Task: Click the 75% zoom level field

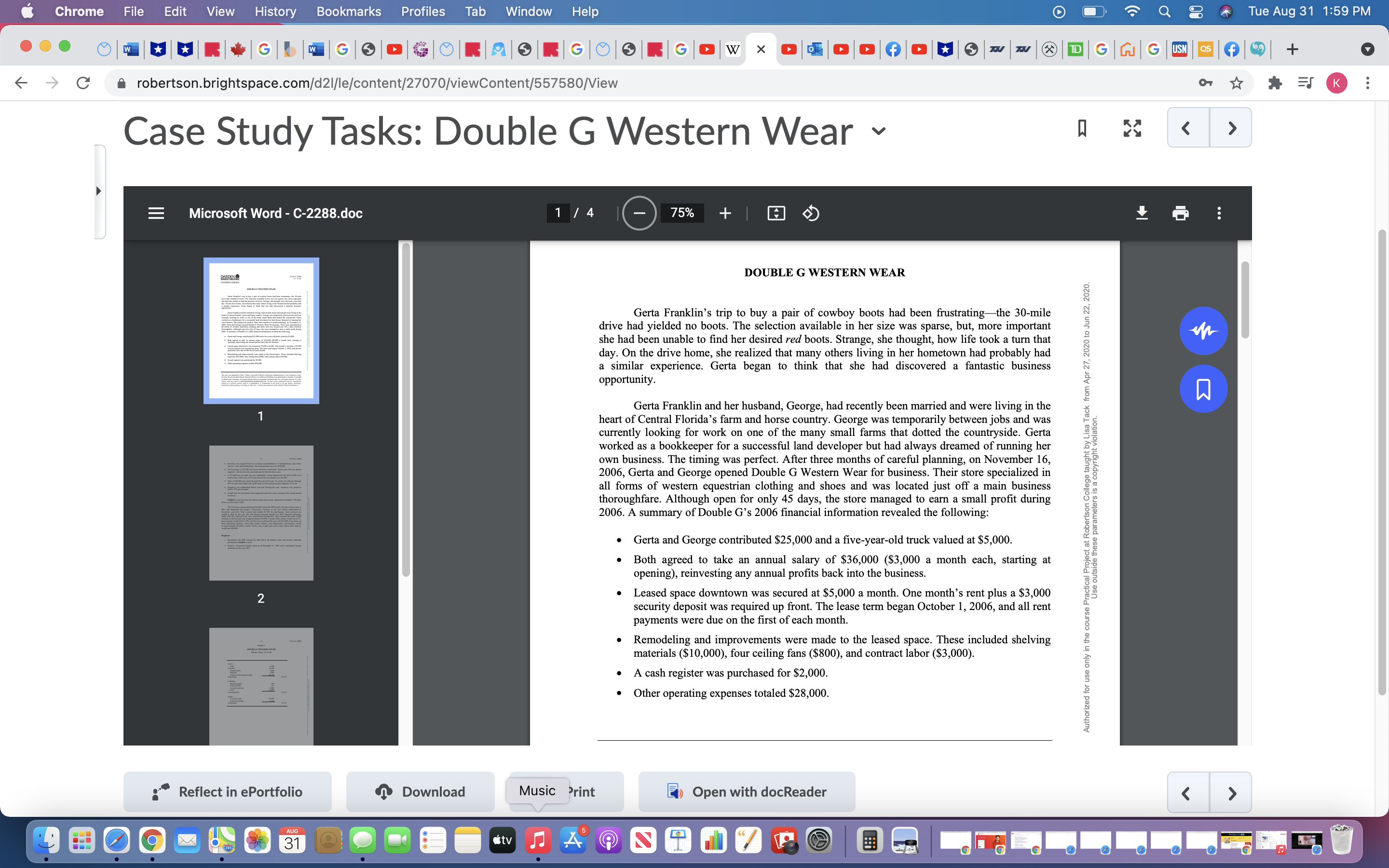Action: point(682,213)
